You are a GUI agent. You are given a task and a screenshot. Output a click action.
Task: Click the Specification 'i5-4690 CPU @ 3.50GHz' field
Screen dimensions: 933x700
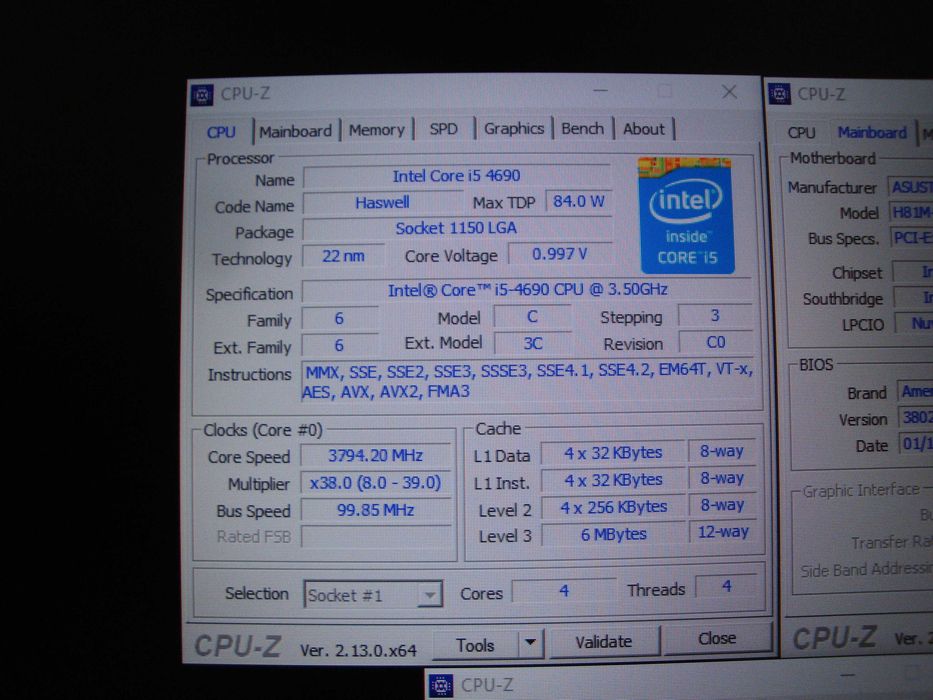pos(527,290)
